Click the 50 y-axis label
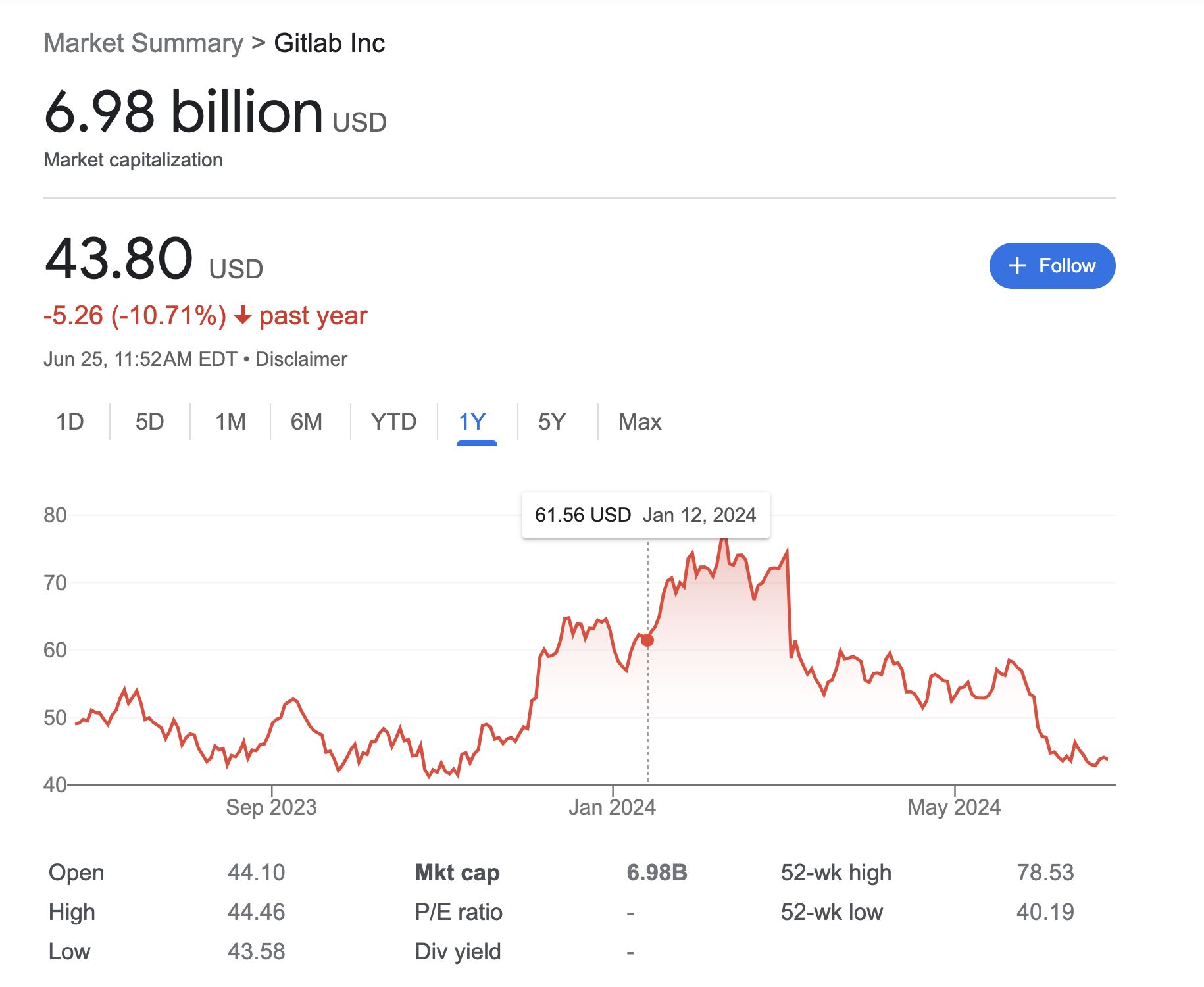The height and width of the screenshot is (987, 1204). pyautogui.click(x=55, y=718)
